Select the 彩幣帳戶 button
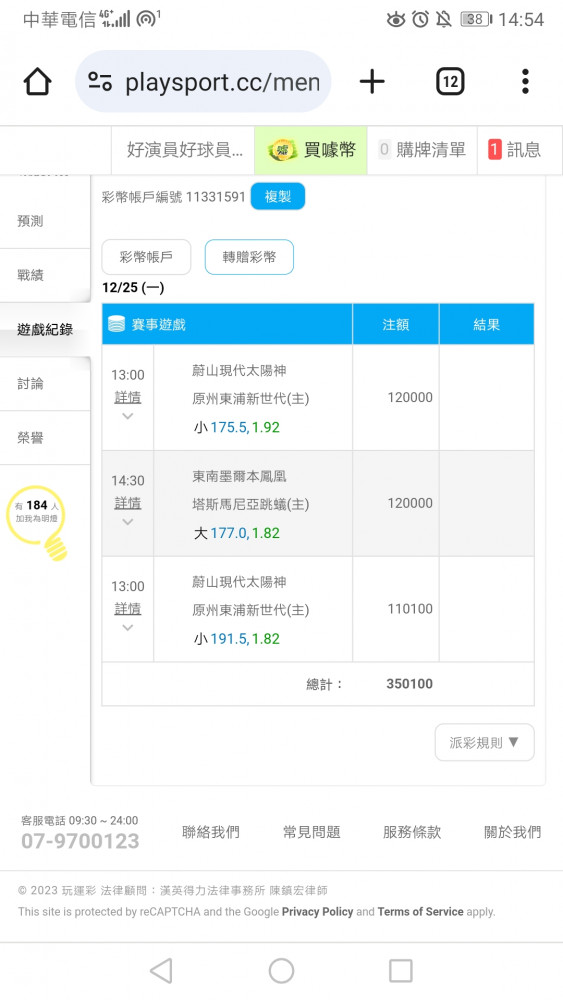 pyautogui.click(x=146, y=257)
